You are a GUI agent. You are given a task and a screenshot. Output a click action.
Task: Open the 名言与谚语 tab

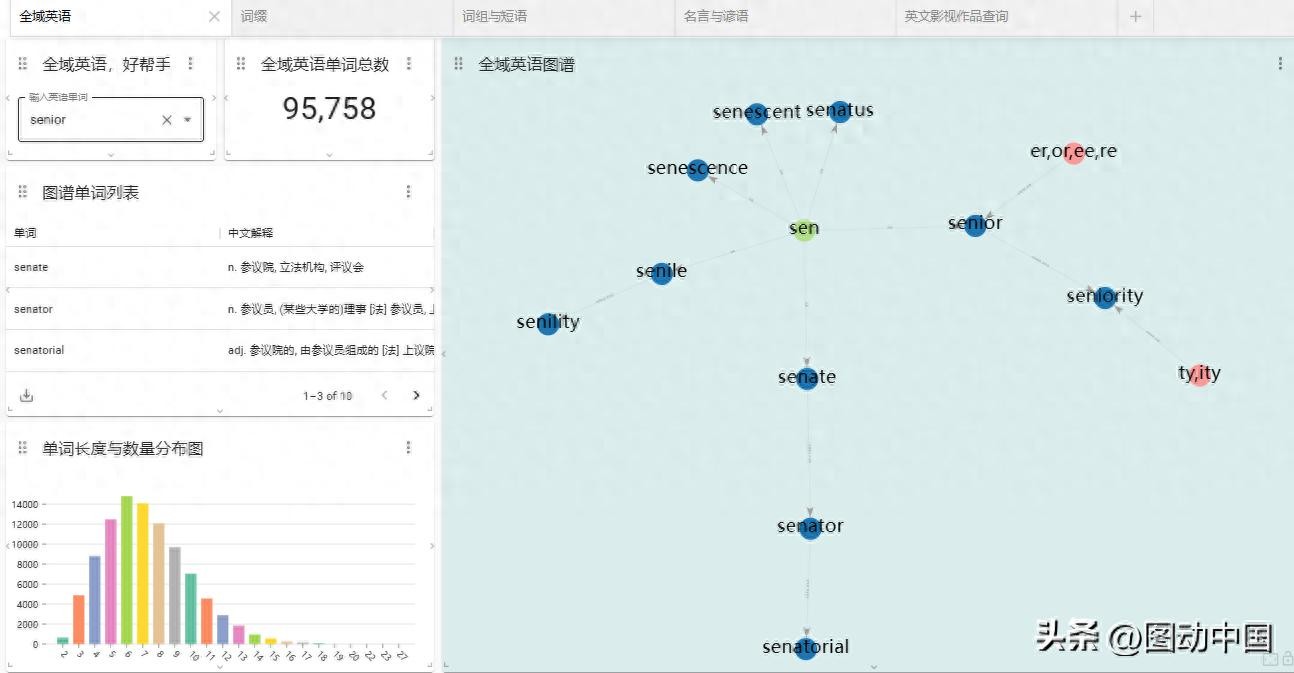716,17
